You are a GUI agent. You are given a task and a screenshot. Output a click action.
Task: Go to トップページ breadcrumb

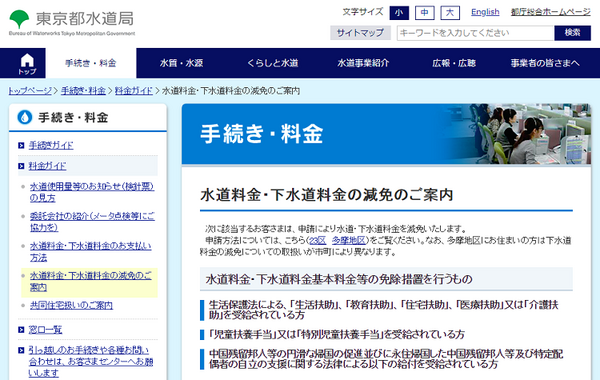[30, 91]
